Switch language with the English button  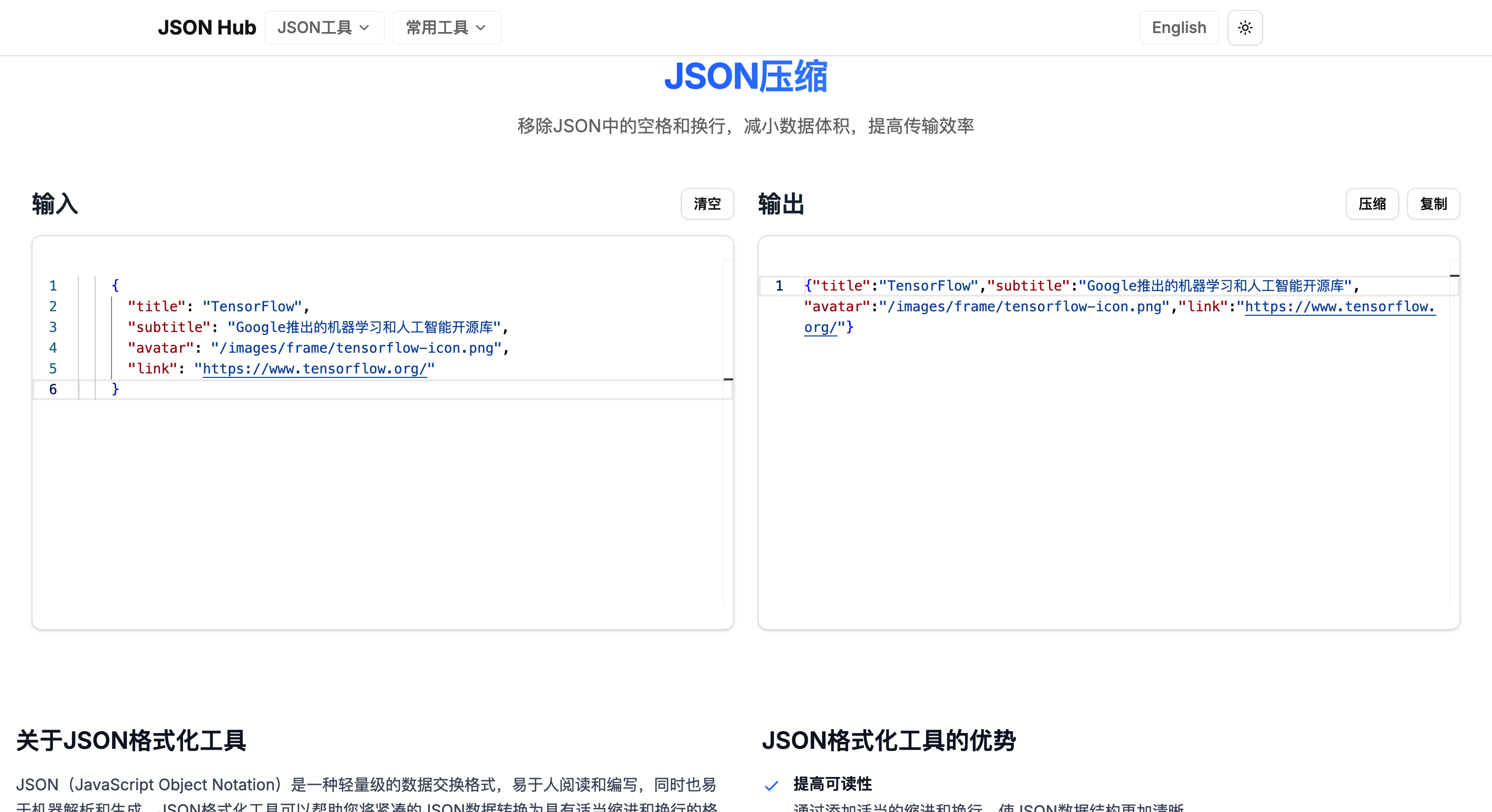click(1179, 27)
